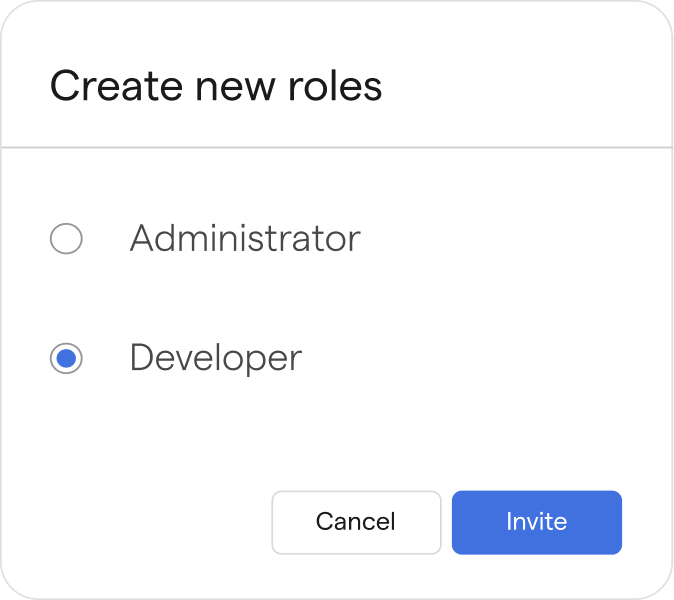
Task: Confirm the role by clicking Invite
Action: point(537,522)
